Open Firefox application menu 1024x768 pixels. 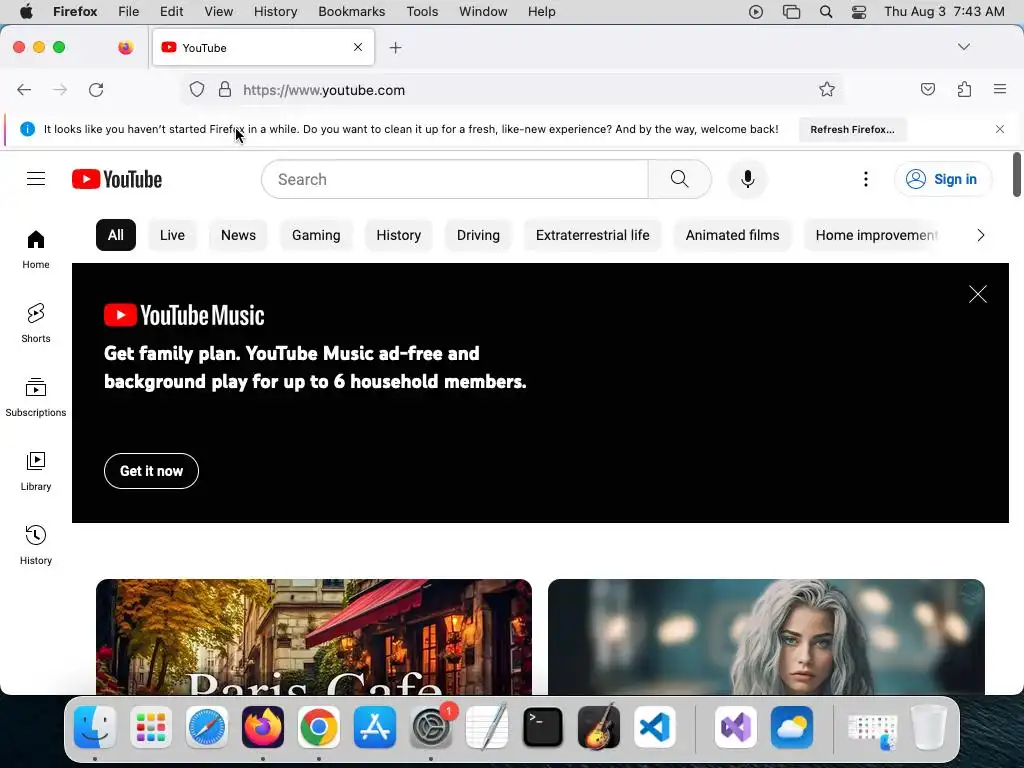[1000, 89]
